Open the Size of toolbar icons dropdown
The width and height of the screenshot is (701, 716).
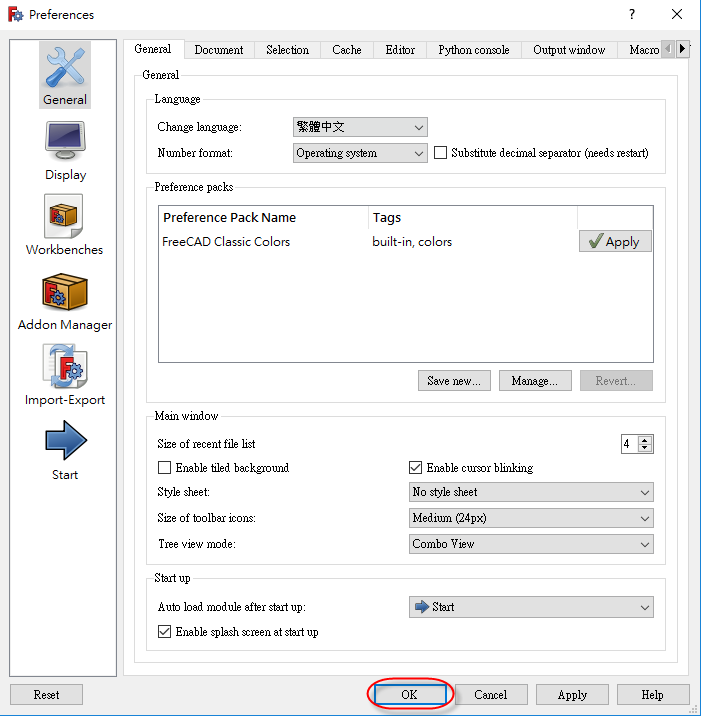[x=531, y=518]
